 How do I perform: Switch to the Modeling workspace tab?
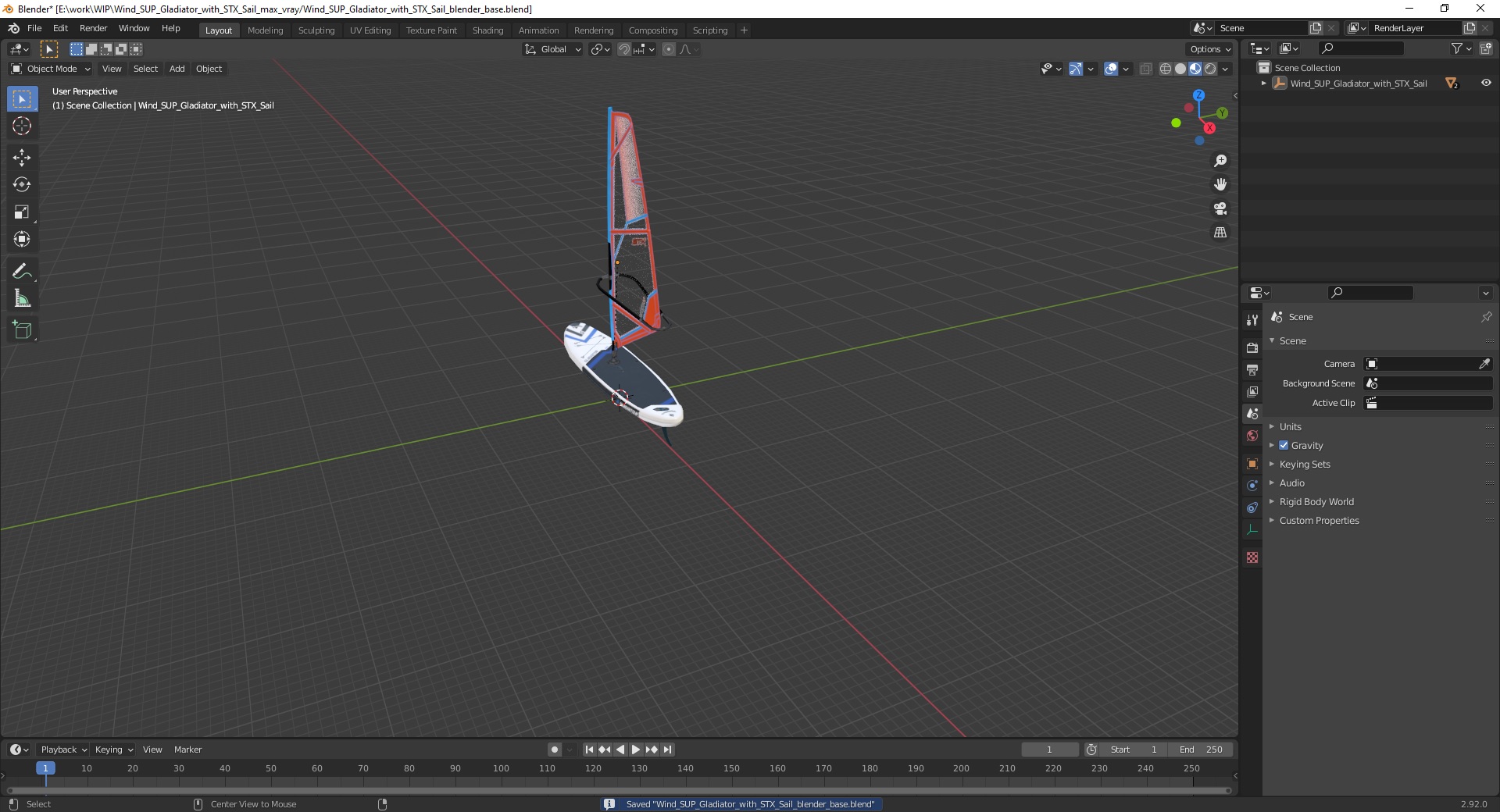tap(265, 30)
